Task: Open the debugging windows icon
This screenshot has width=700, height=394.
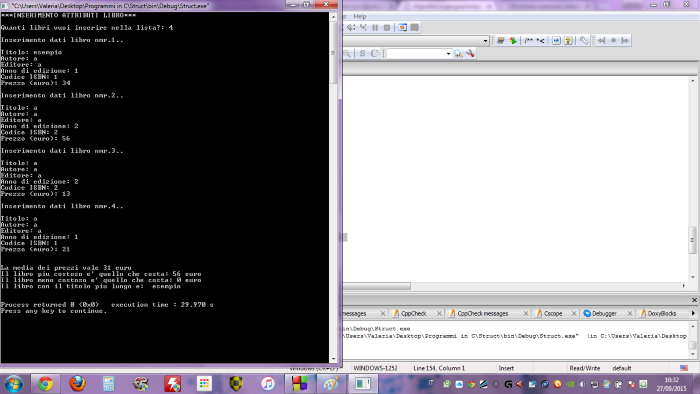Action: click(x=402, y=28)
